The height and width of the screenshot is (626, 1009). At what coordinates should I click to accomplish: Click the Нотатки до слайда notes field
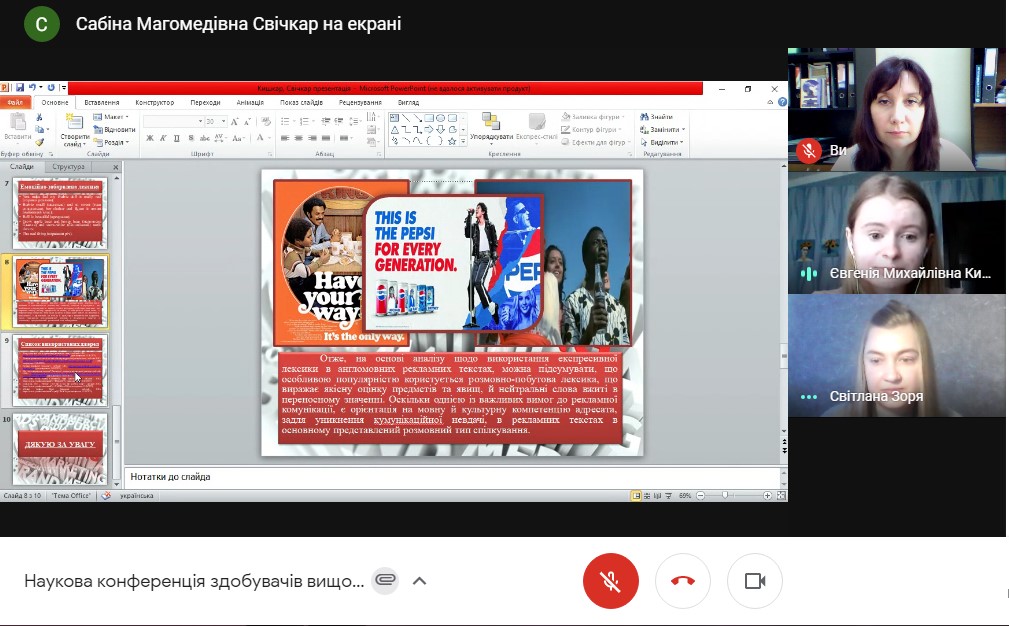tap(452, 477)
